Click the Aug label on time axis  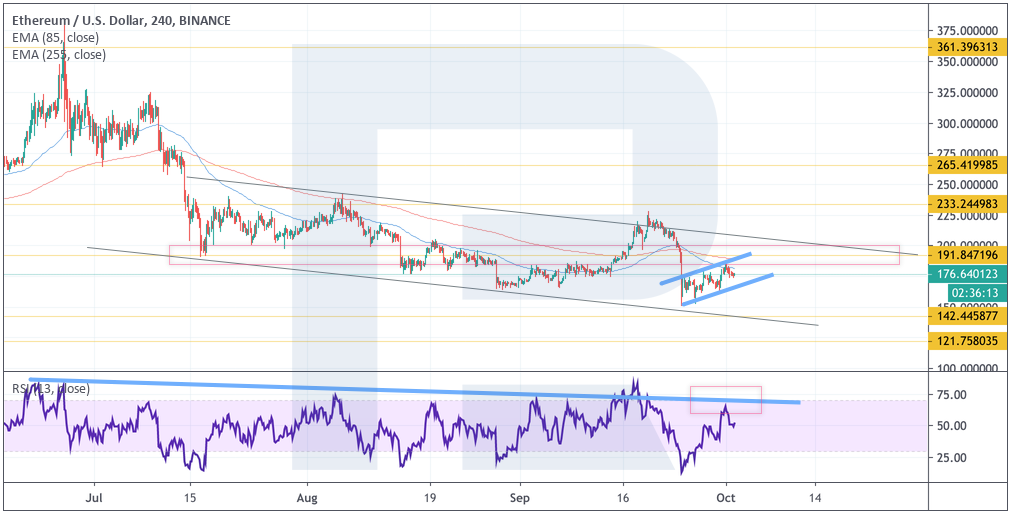307,496
